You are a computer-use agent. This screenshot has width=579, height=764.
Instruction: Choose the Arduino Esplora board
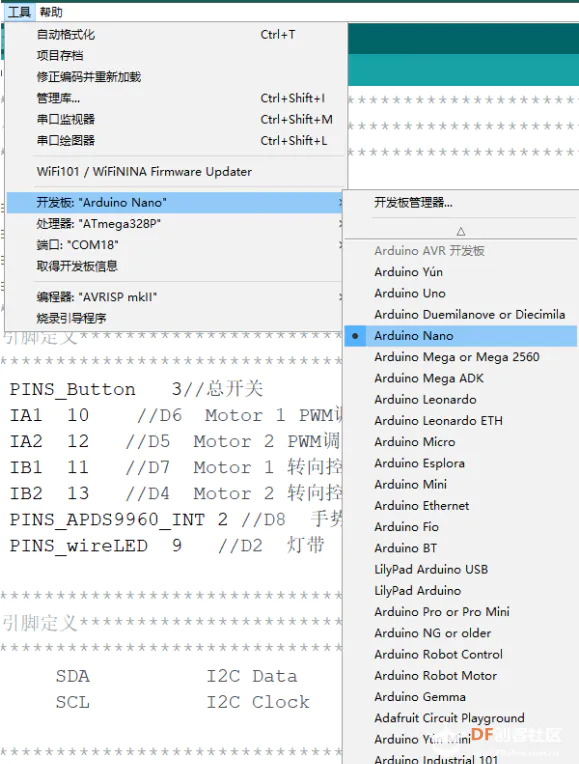click(x=461, y=463)
